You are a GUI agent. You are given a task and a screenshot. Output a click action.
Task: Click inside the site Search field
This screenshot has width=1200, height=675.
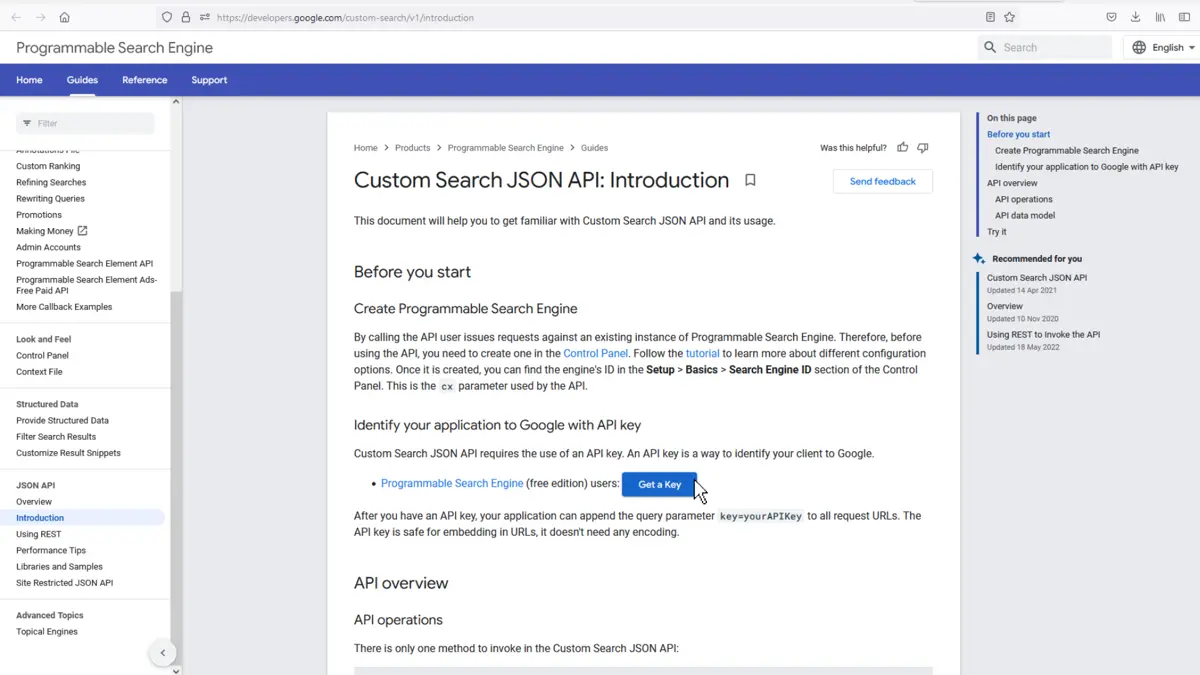point(1044,47)
